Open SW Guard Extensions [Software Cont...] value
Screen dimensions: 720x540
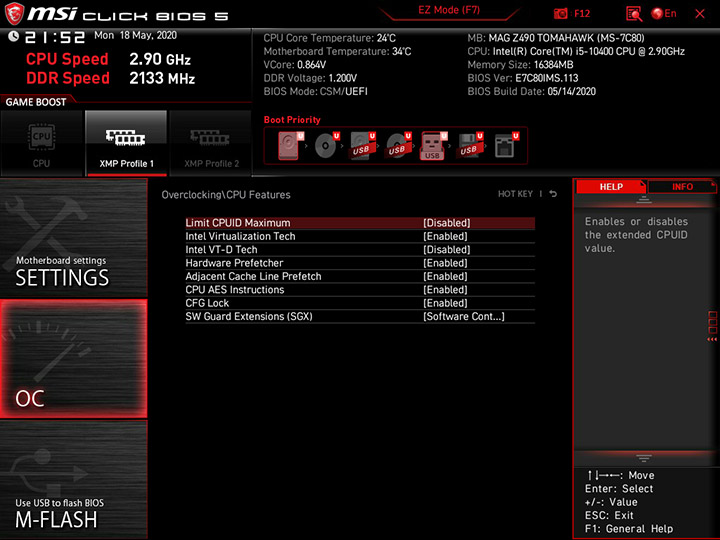tap(464, 316)
